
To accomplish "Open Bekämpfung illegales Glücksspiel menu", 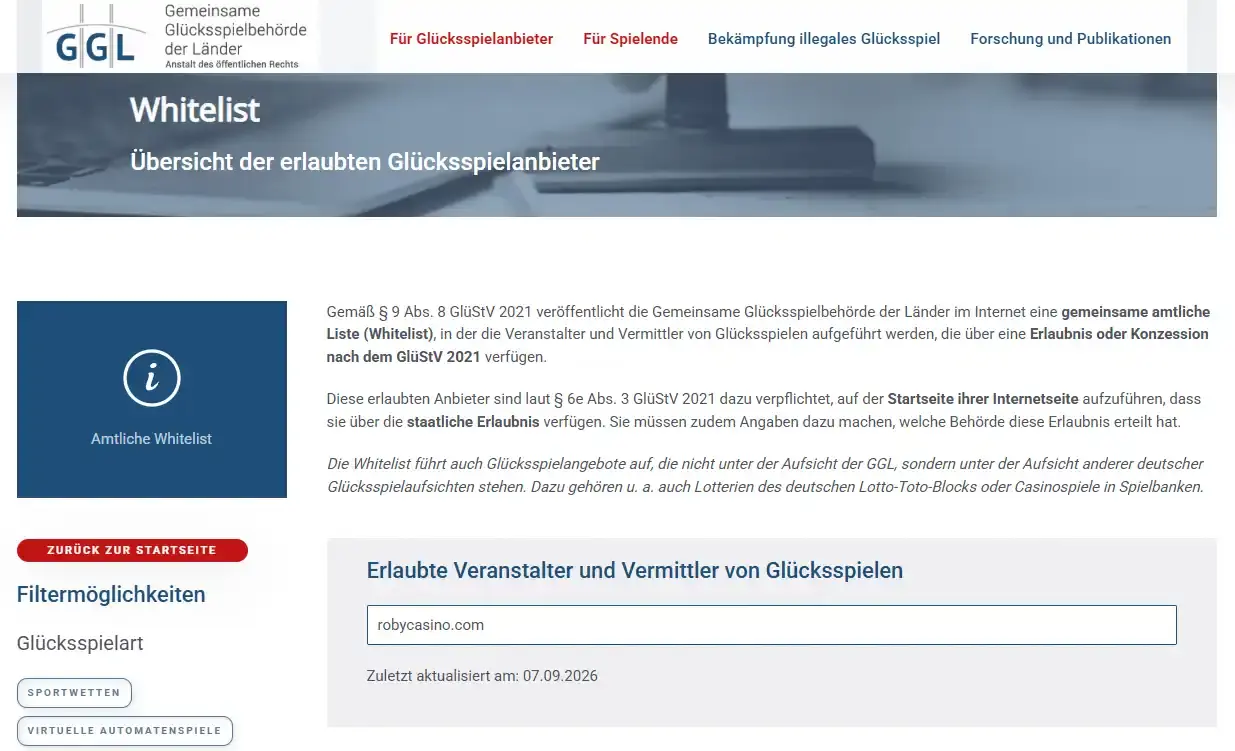I will coord(824,39).
